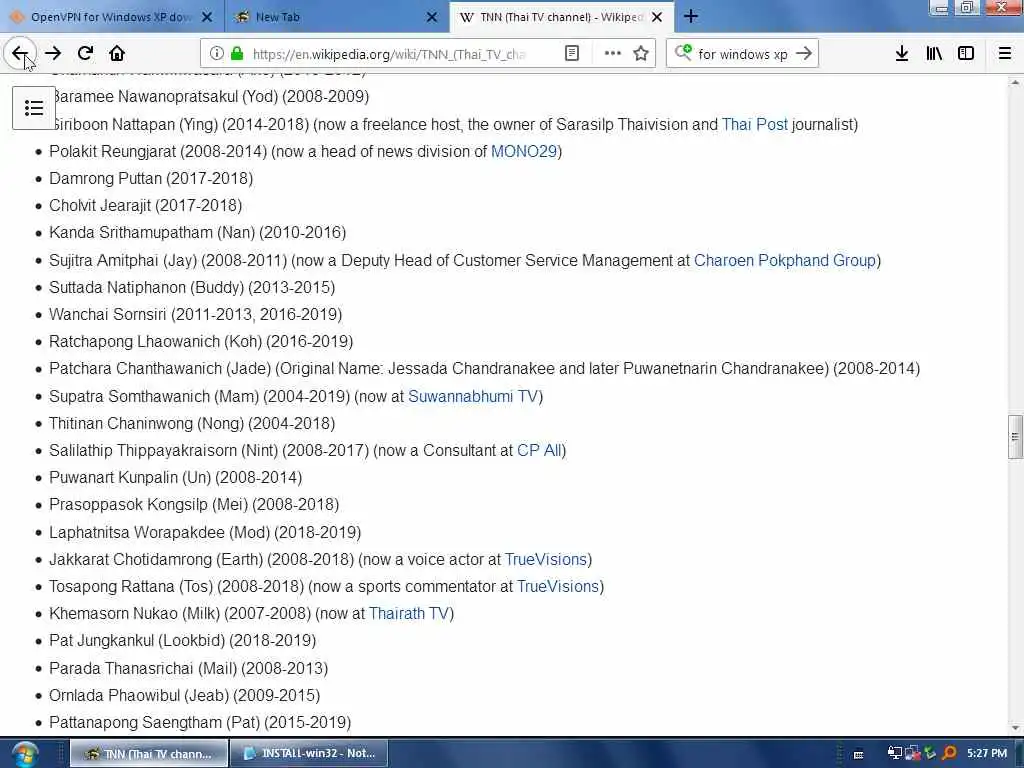Open the Windows Start orb
This screenshot has width=1024, height=768.
[x=24, y=755]
